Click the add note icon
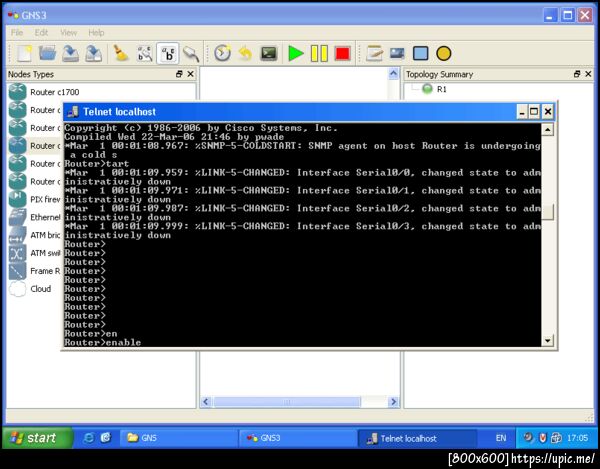Image resolution: width=600 pixels, height=469 pixels. point(374,53)
